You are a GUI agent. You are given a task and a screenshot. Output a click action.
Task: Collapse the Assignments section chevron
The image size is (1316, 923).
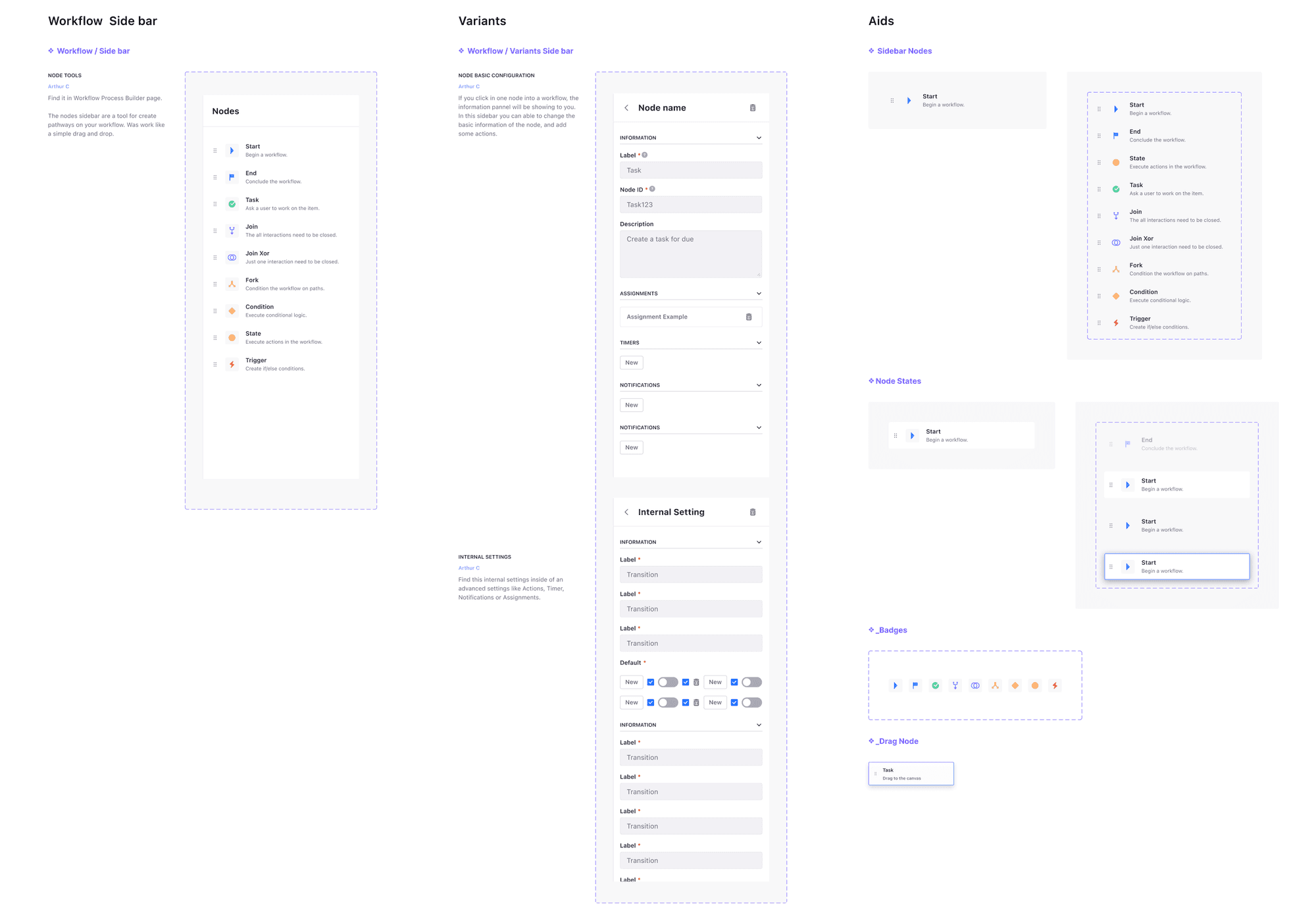click(x=759, y=294)
